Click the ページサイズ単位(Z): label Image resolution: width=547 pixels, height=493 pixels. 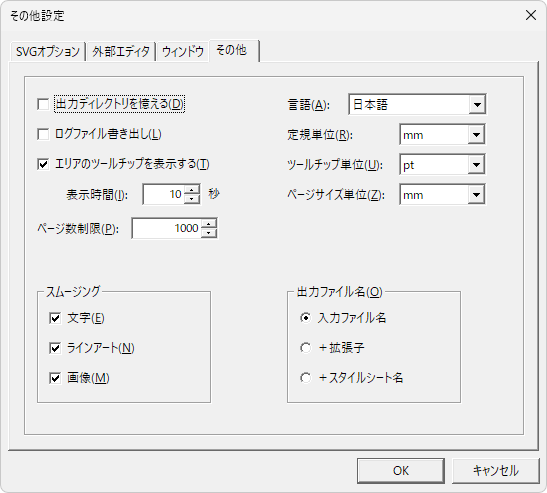(x=336, y=195)
